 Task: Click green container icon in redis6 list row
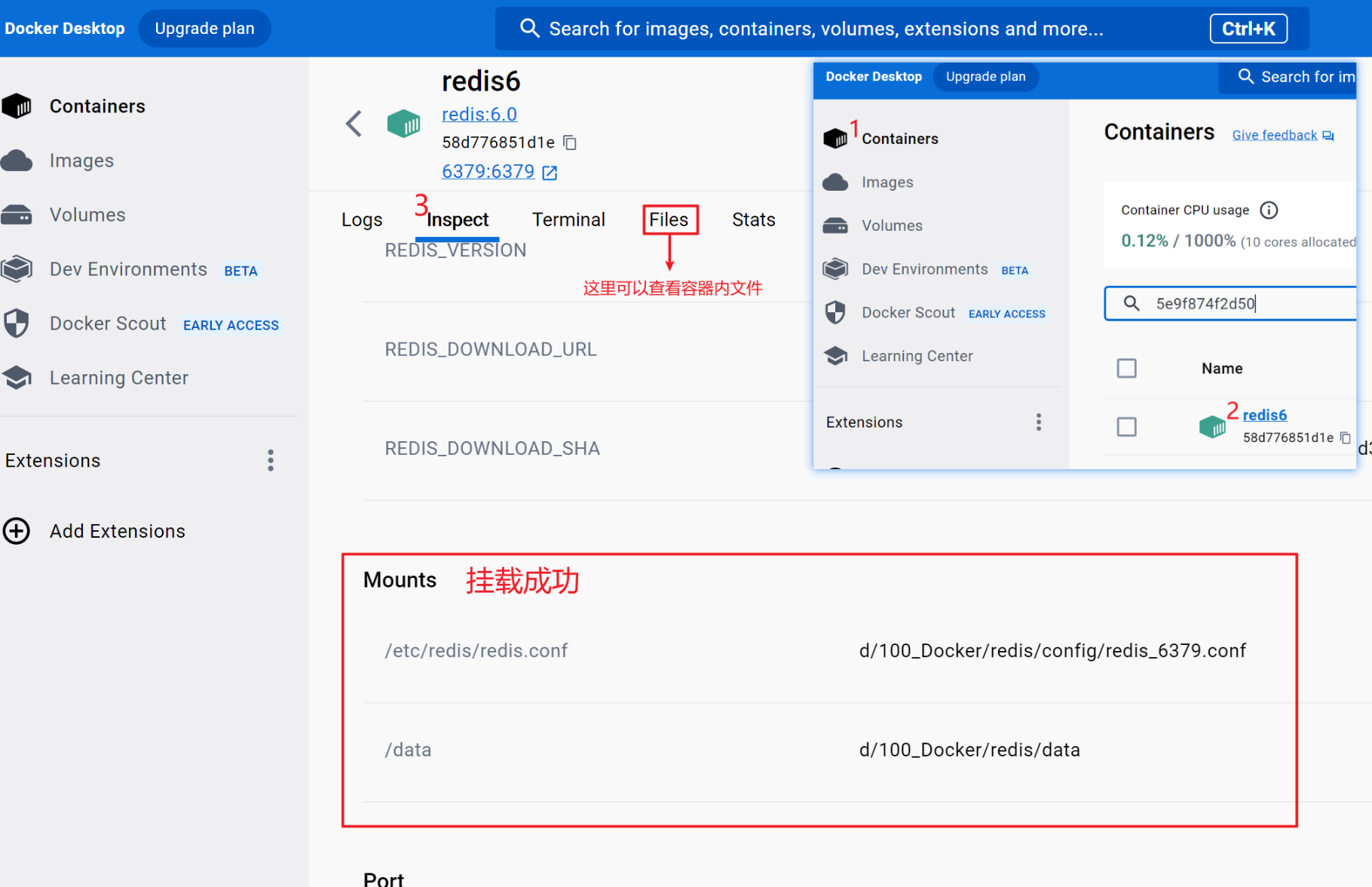click(1212, 427)
